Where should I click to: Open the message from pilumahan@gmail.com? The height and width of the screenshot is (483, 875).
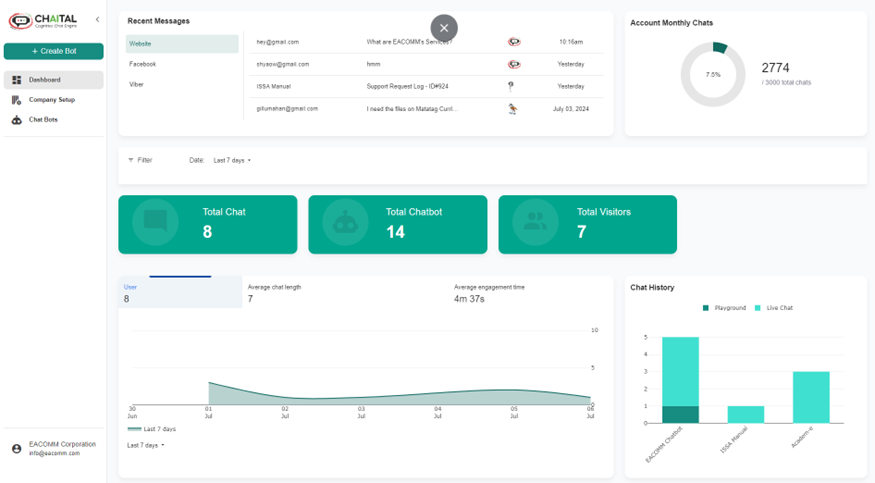tap(427, 109)
